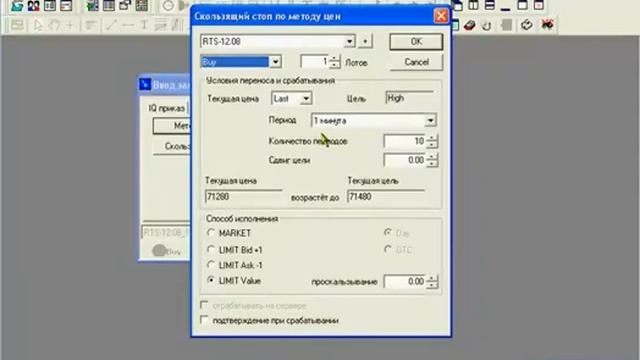This screenshot has width=640, height=360.
Task: Toggle the server-side triggering checkbox
Action: [x=204, y=305]
